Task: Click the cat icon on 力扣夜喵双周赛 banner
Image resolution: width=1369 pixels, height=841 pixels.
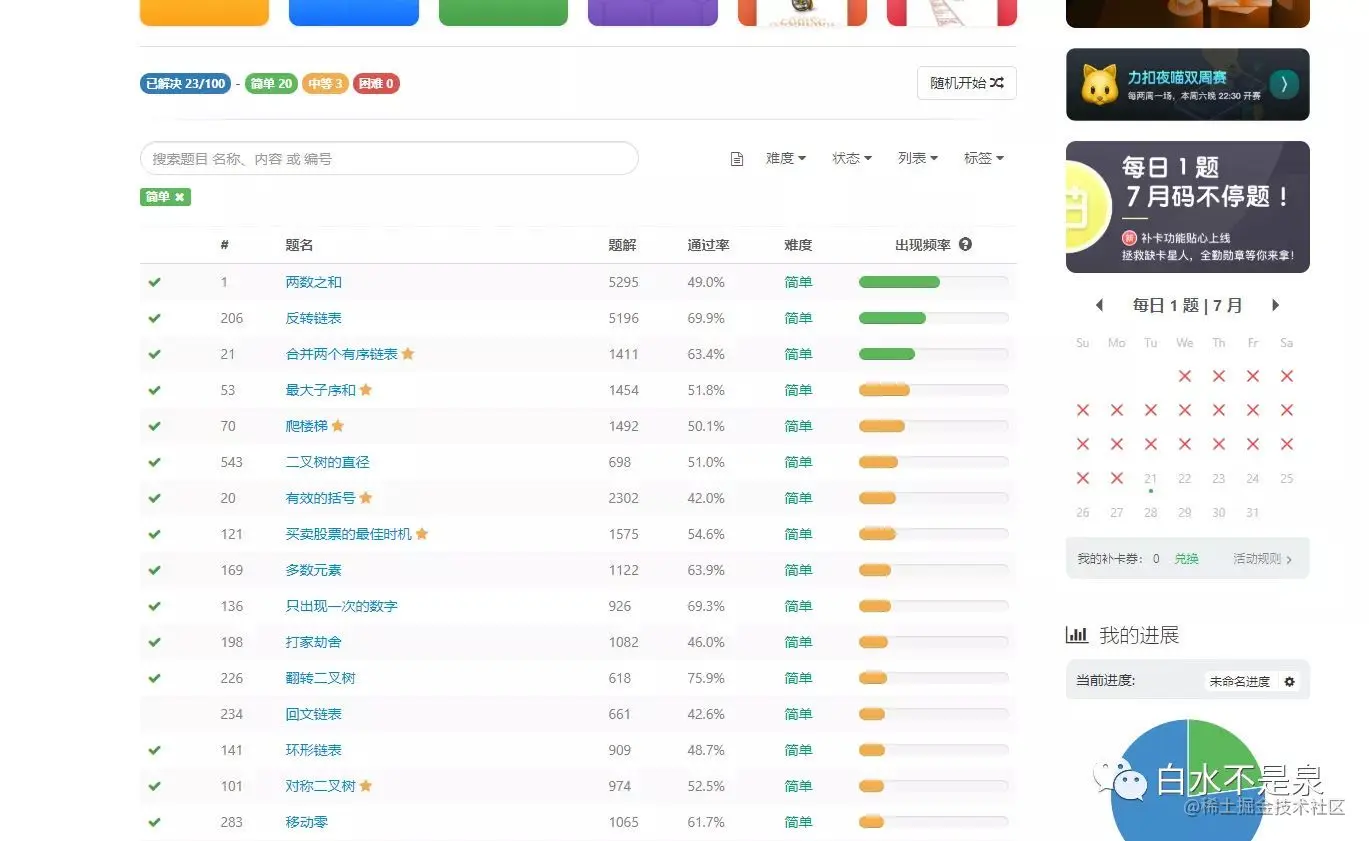Action: point(1099,85)
